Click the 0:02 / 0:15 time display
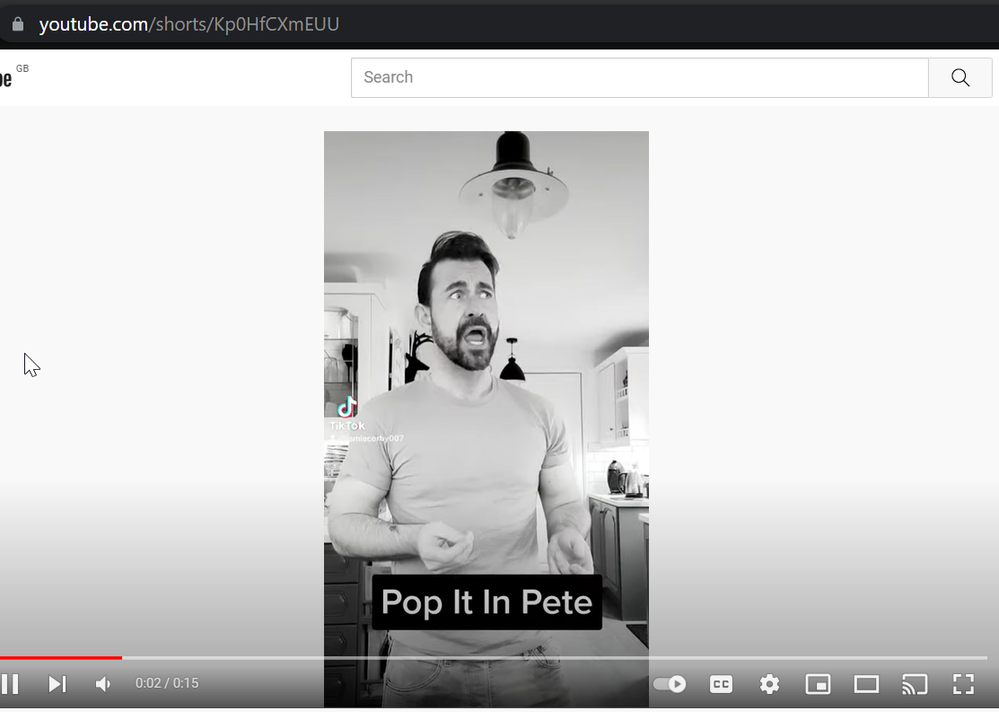 pyautogui.click(x=167, y=684)
